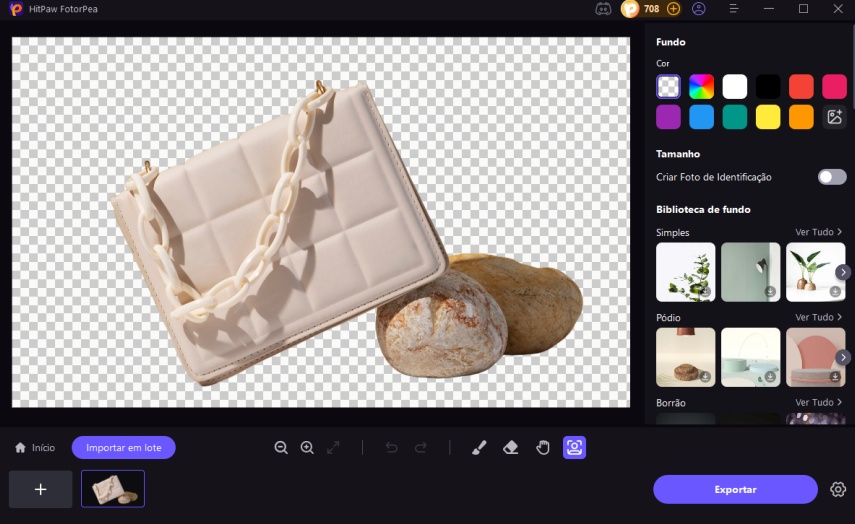Toggle Criar Foto de Identificação switch
Viewport: 855px width, 524px height.
832,177
